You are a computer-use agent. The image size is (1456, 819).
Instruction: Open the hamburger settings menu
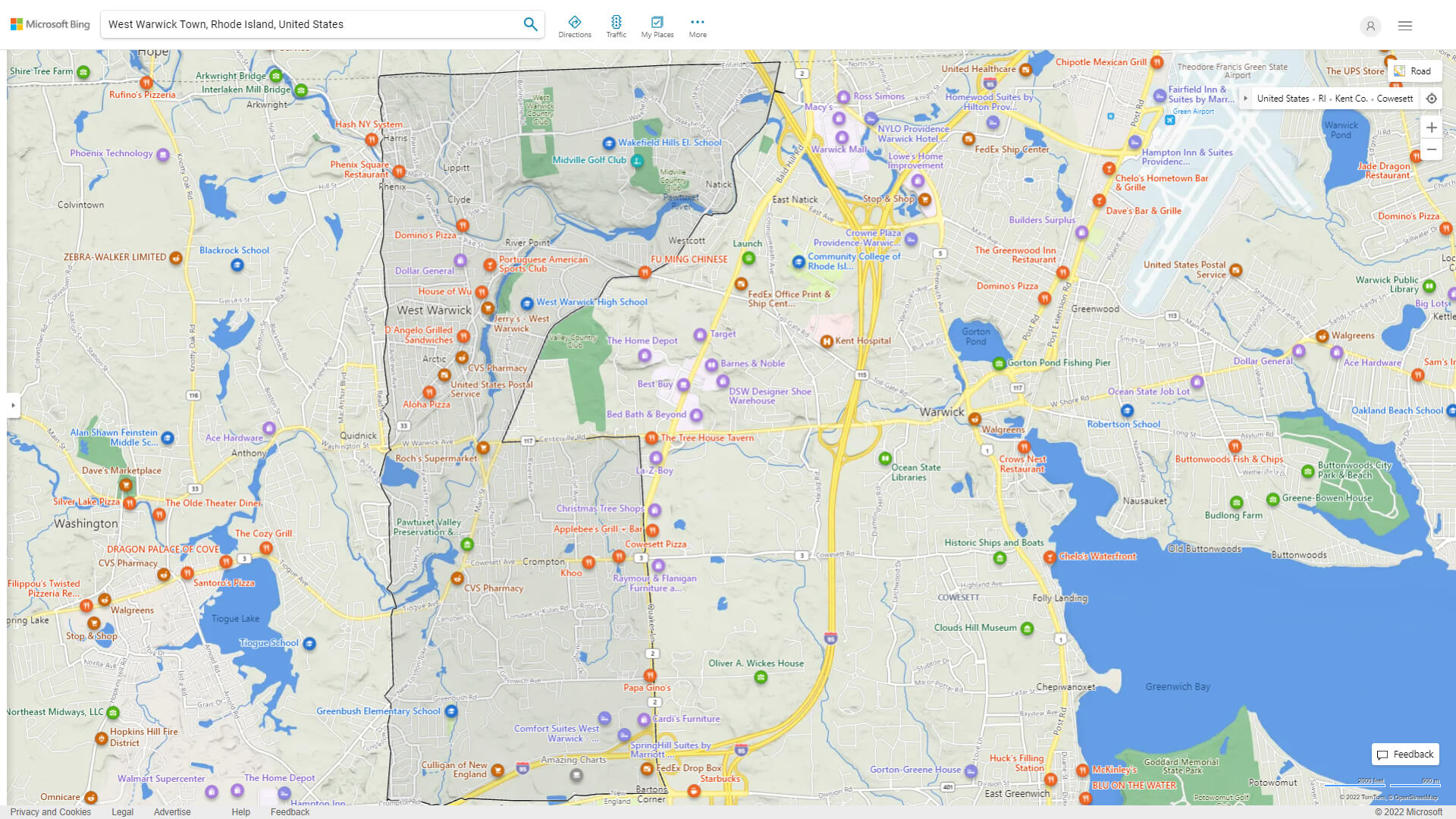point(1405,26)
